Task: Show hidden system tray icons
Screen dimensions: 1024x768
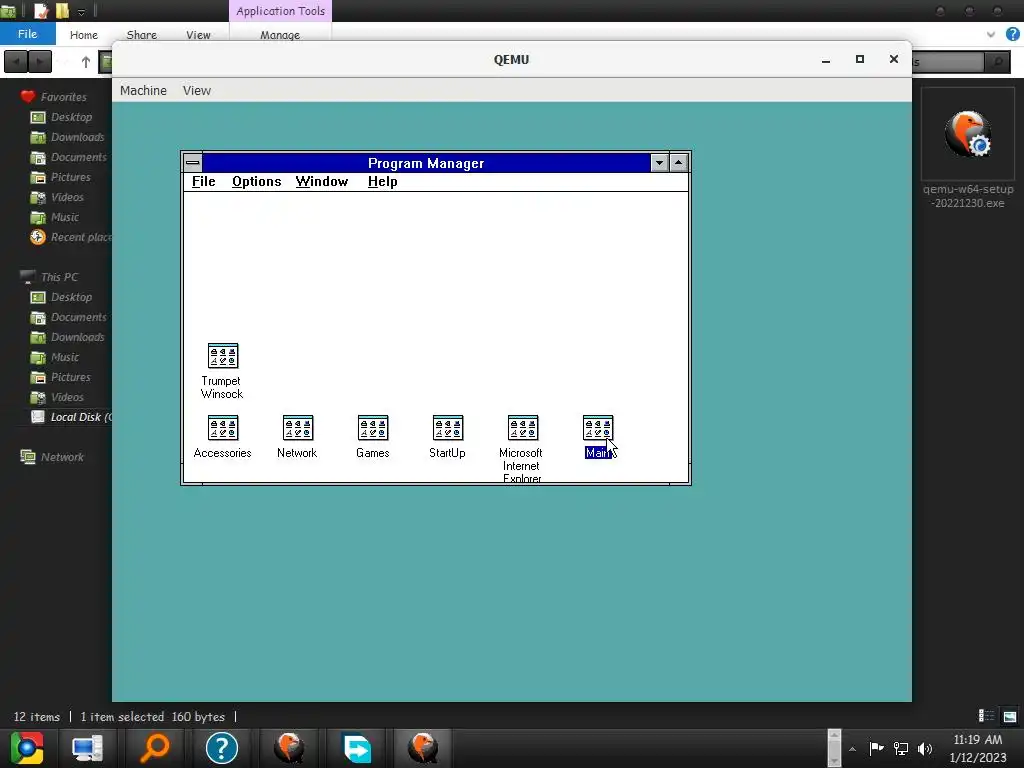Action: pyautogui.click(x=852, y=748)
